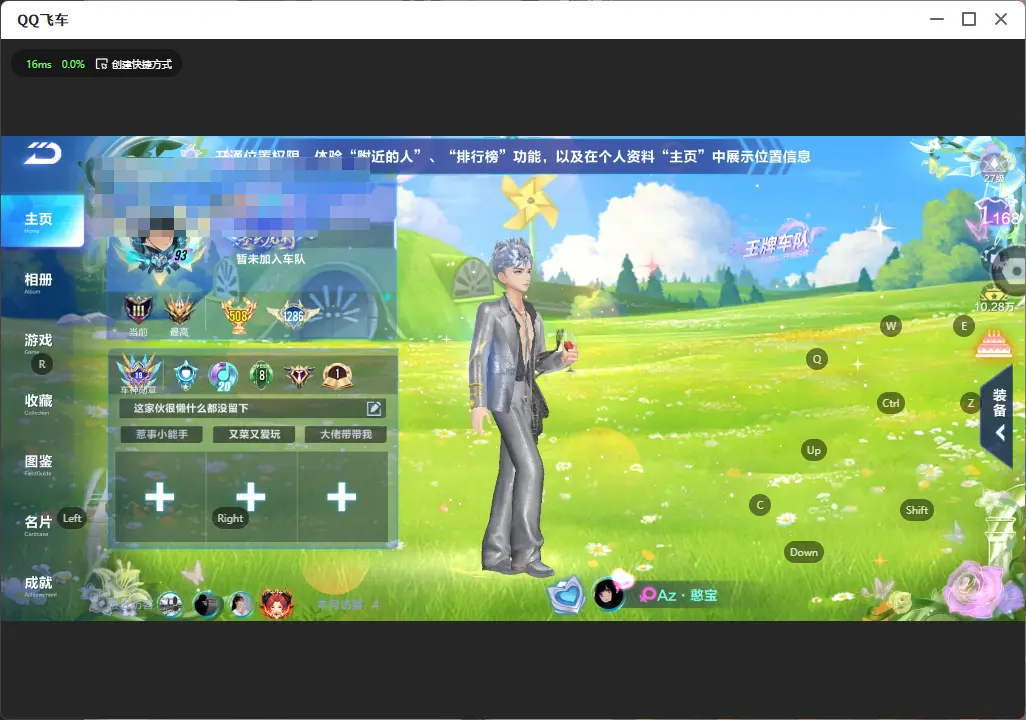
Task: Click the Shift key overlay button
Action: [x=917, y=511]
